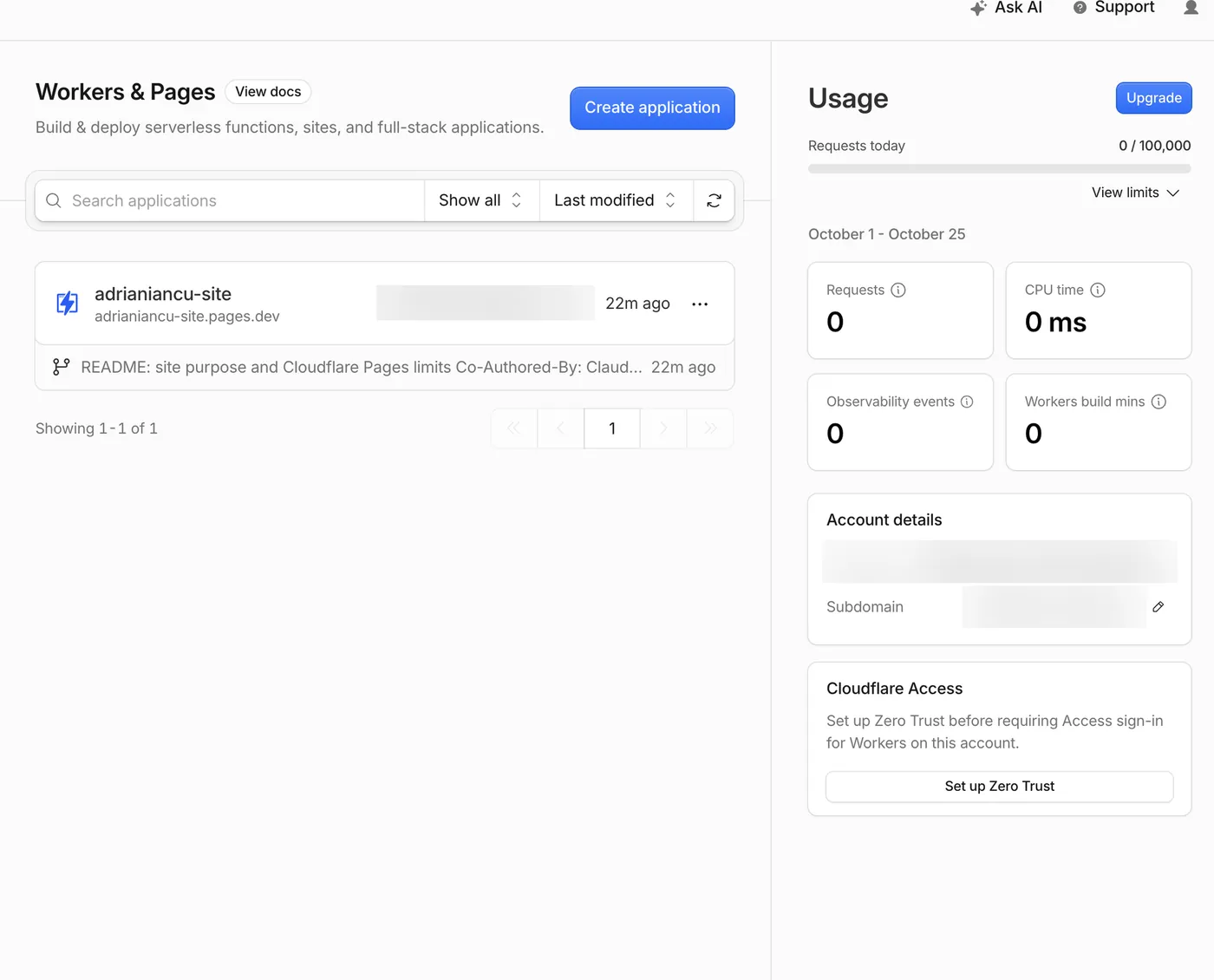Open the README commit message row
The height and width of the screenshot is (980, 1214).
pos(385,367)
